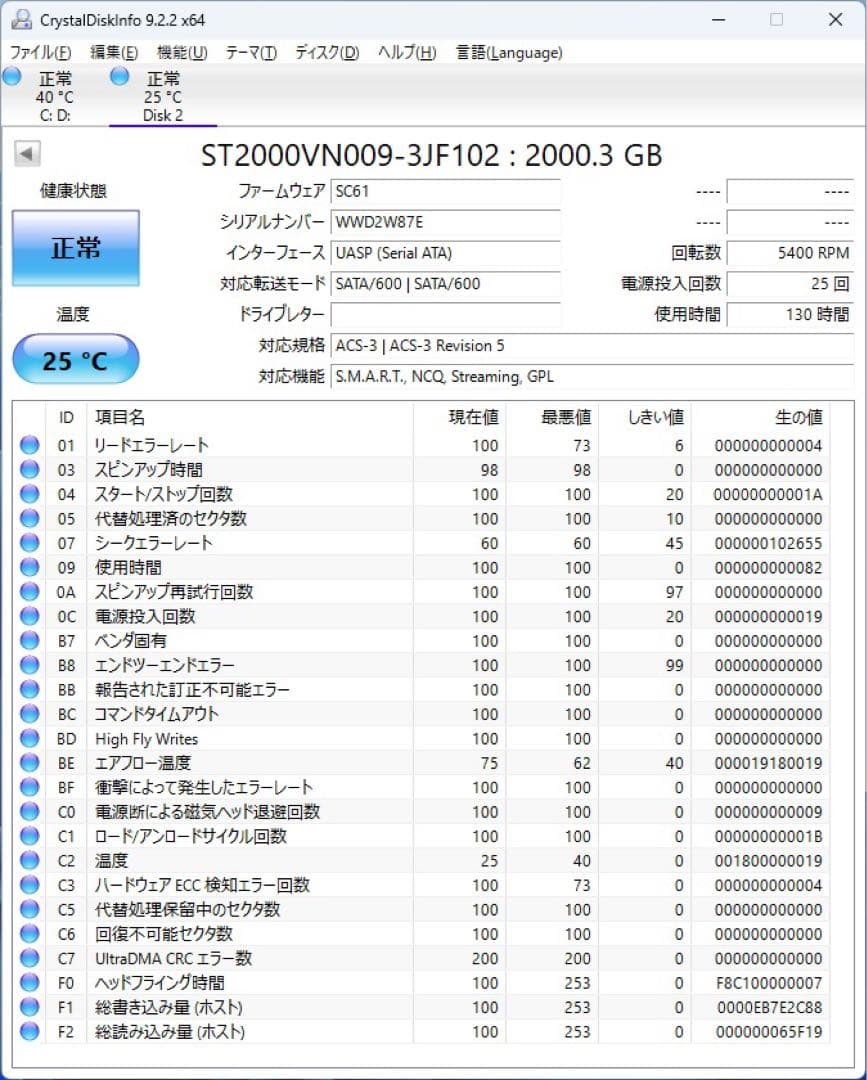The width and height of the screenshot is (867, 1080).
Task: Click the シリアルナンバー field showing WWD2W87E
Action: [445, 223]
